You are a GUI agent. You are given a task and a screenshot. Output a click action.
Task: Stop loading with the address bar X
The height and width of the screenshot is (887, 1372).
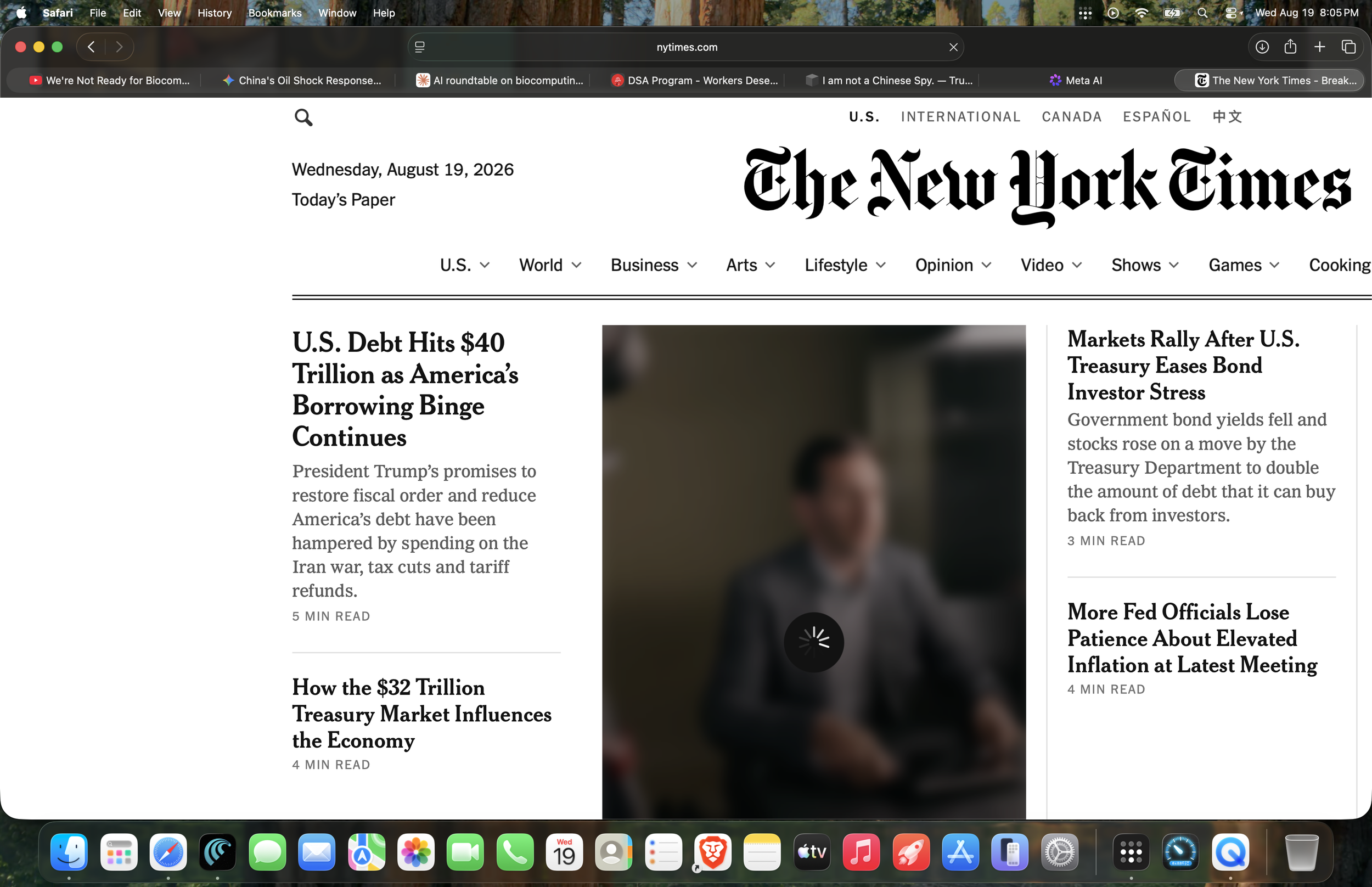click(x=953, y=47)
